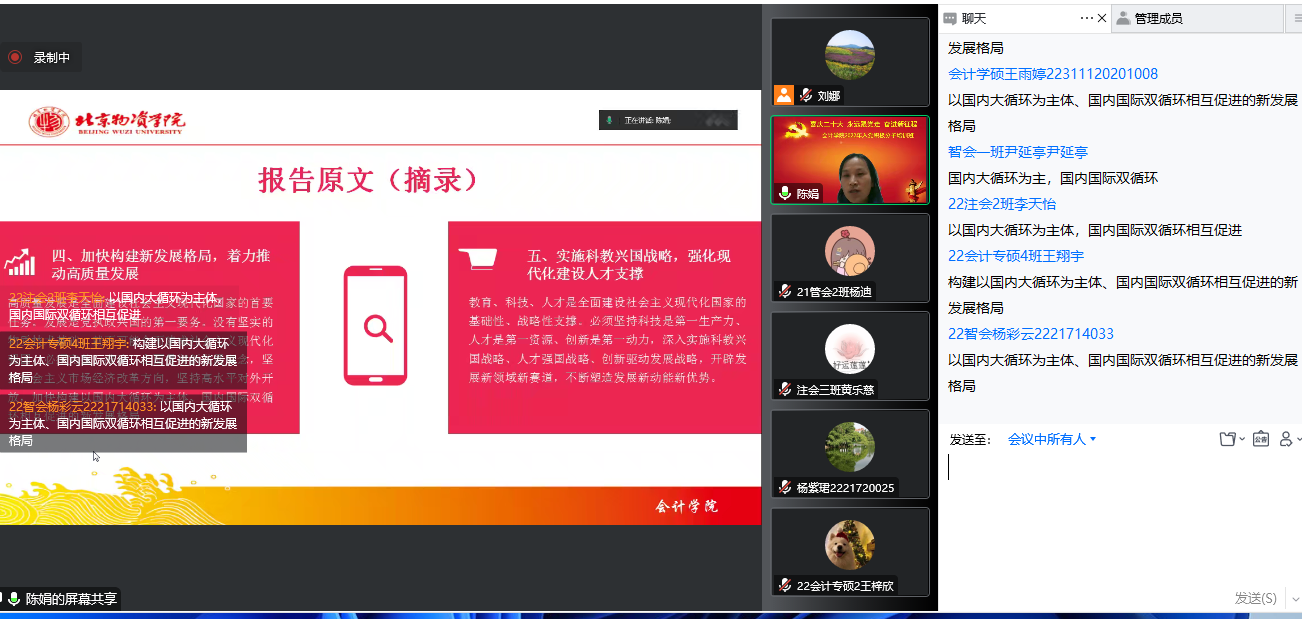Viewport: 1302px width, 619px height.
Task: Click in the chat message input box
Action: [1120, 510]
